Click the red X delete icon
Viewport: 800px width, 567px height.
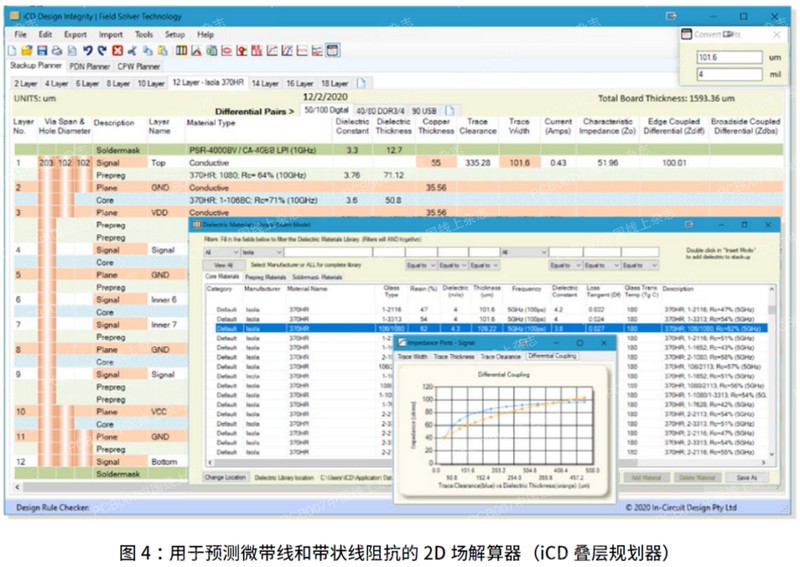point(117,51)
